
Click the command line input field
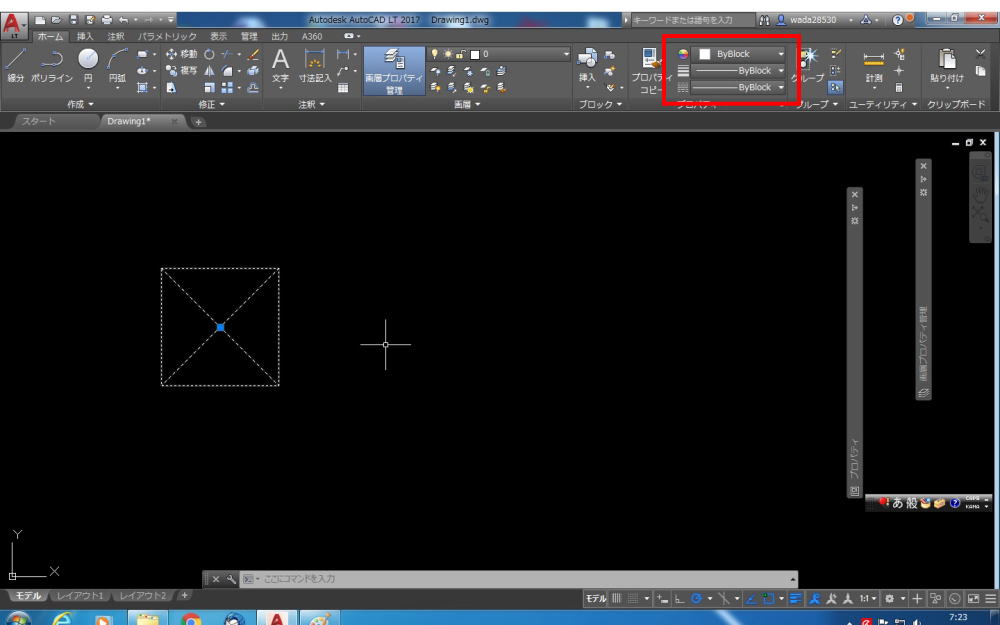[518, 579]
